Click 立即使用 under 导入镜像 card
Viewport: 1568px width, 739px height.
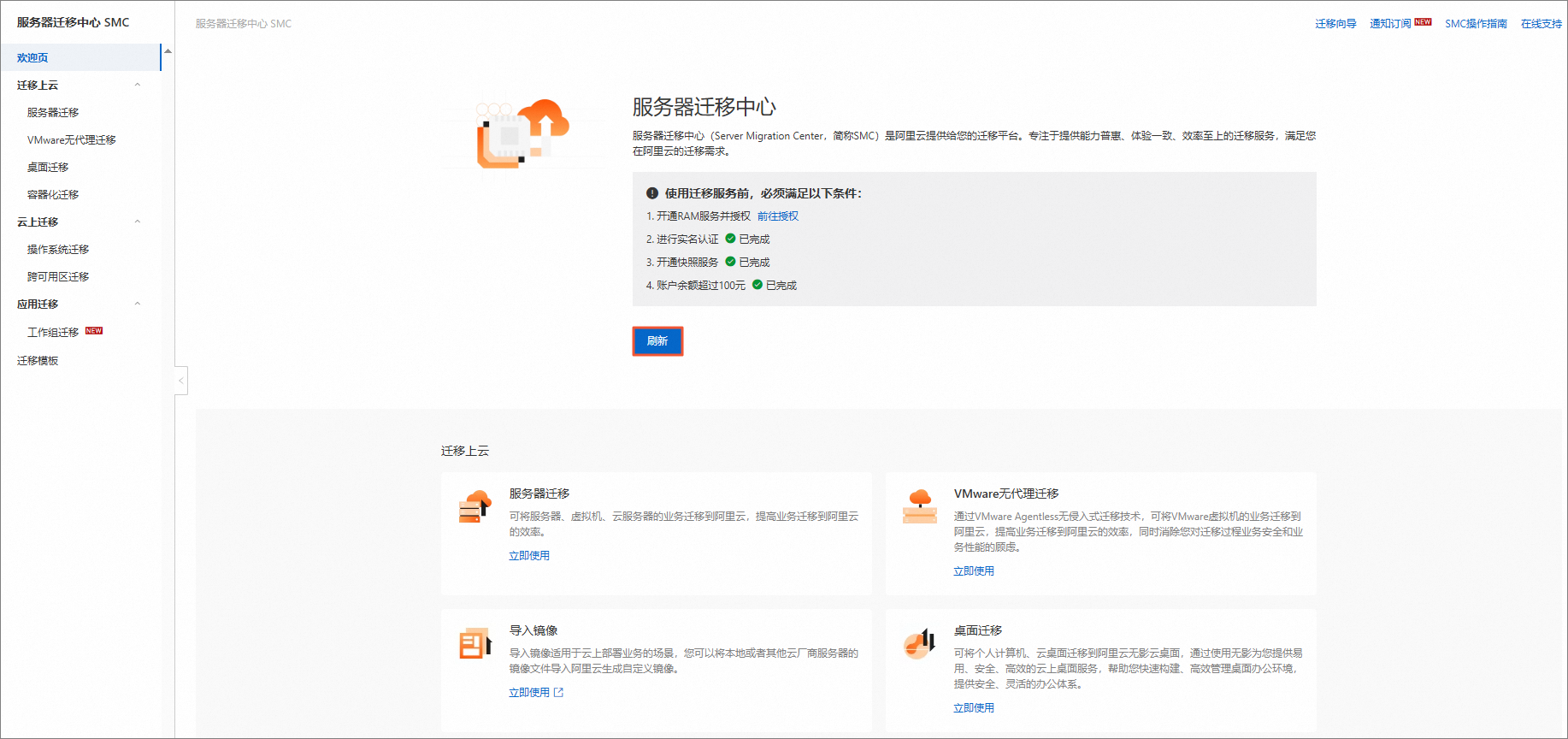(529, 693)
